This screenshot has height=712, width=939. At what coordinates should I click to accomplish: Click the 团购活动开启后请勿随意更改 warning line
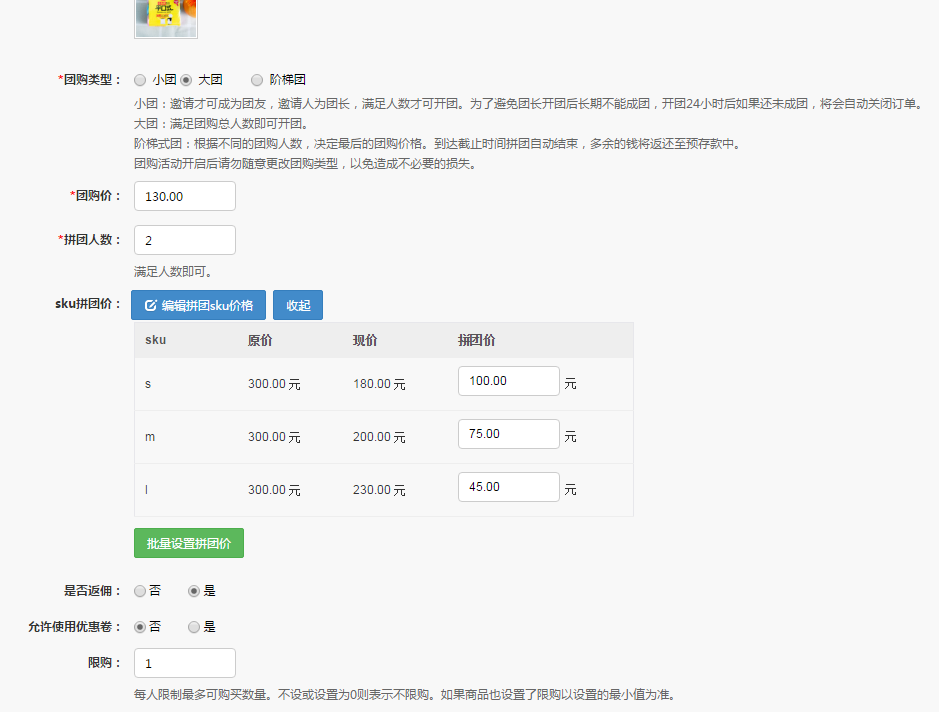click(x=305, y=163)
